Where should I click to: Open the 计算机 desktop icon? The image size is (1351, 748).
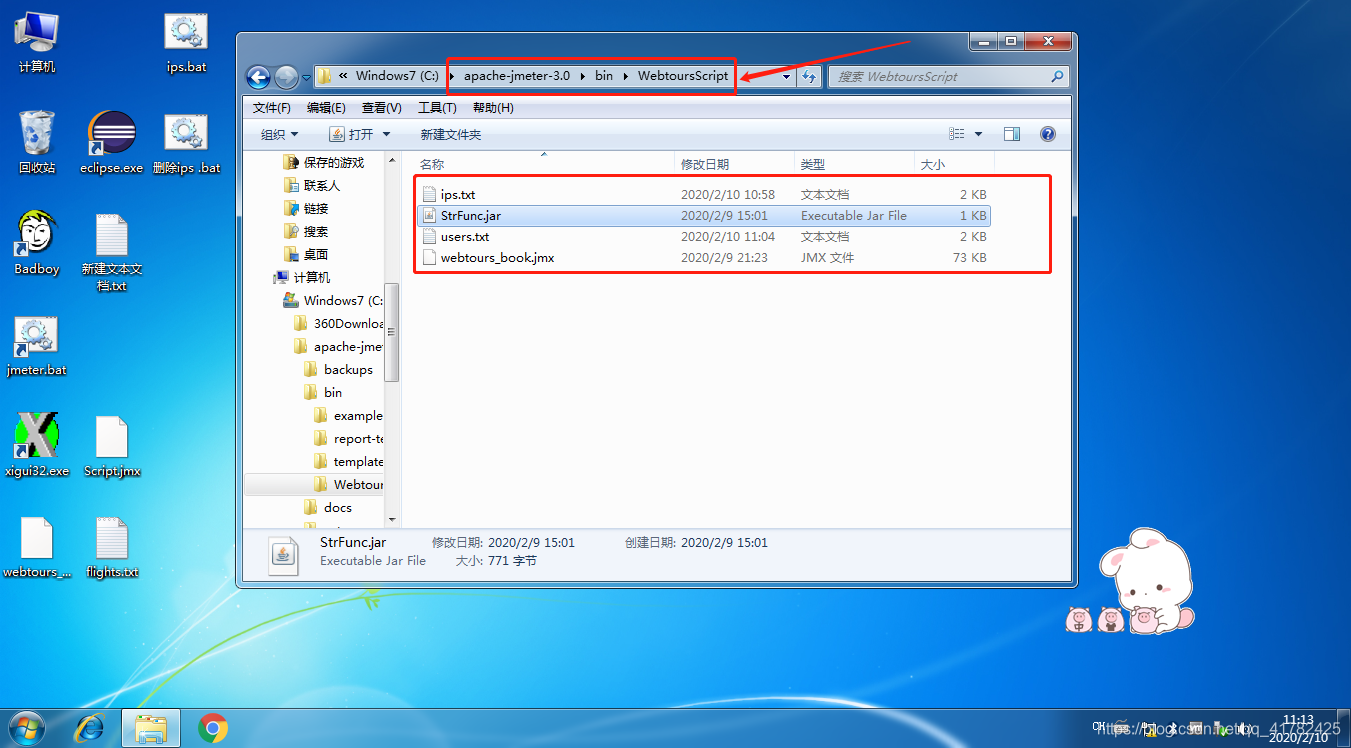[x=36, y=41]
